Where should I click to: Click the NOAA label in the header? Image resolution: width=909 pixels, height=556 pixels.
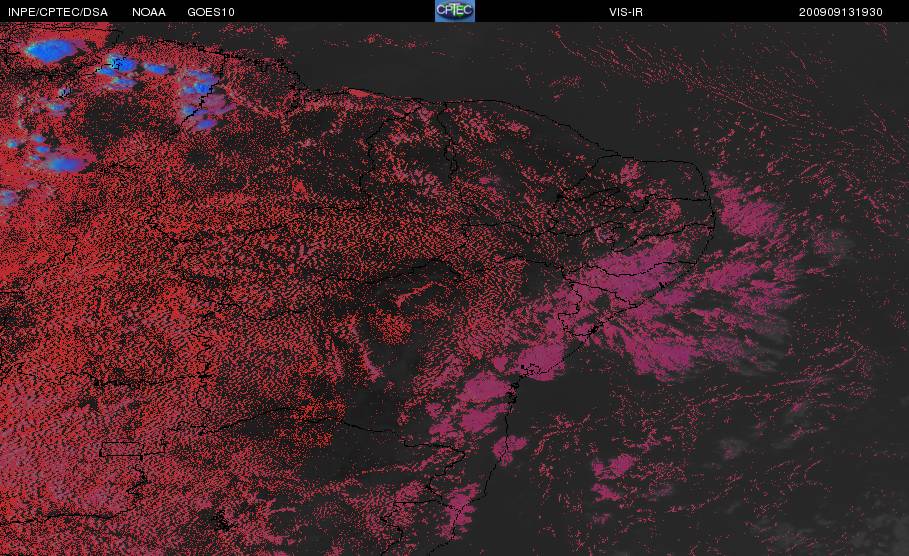tap(149, 12)
